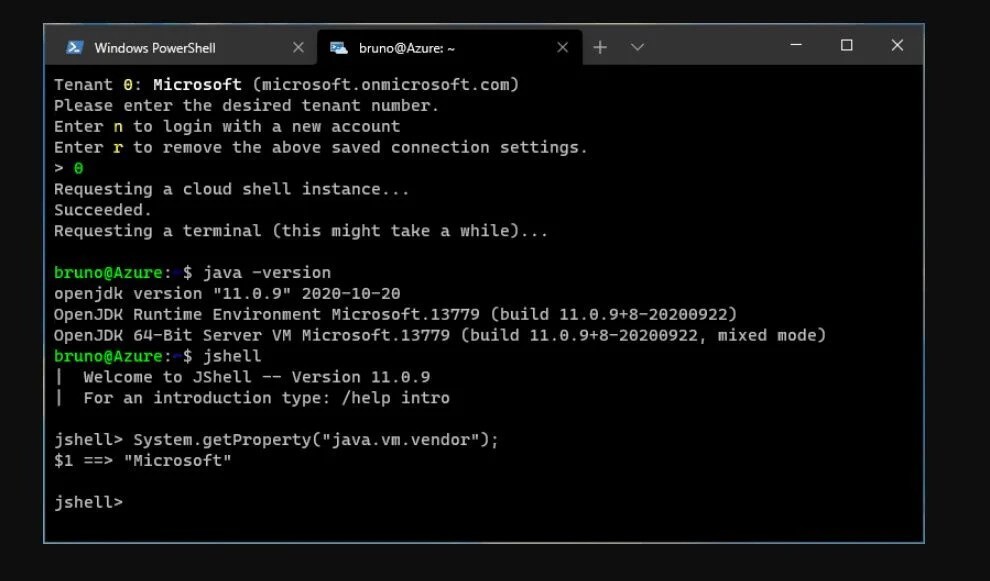Screen dimensions: 990x581
Task: Close the Windows PowerShell tab
Action: coord(297,46)
